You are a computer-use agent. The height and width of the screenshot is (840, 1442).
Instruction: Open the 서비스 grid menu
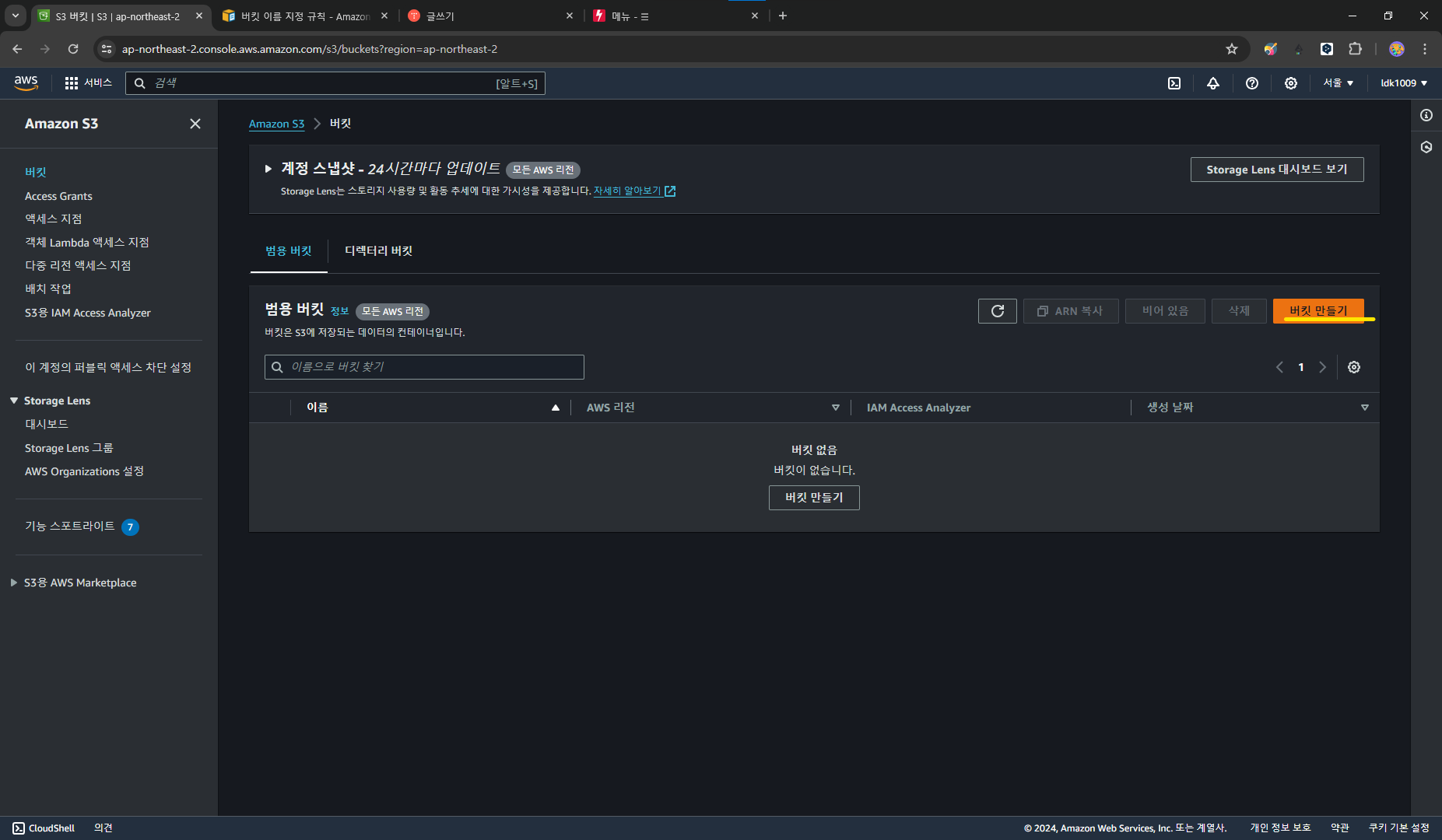(88, 82)
